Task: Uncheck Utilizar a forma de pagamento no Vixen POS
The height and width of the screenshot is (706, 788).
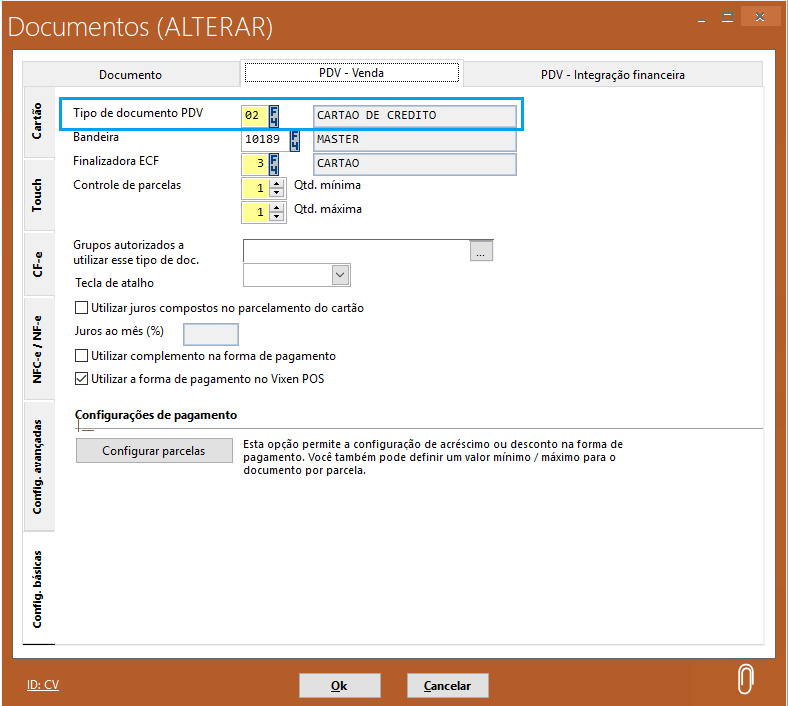Action: pos(81,378)
